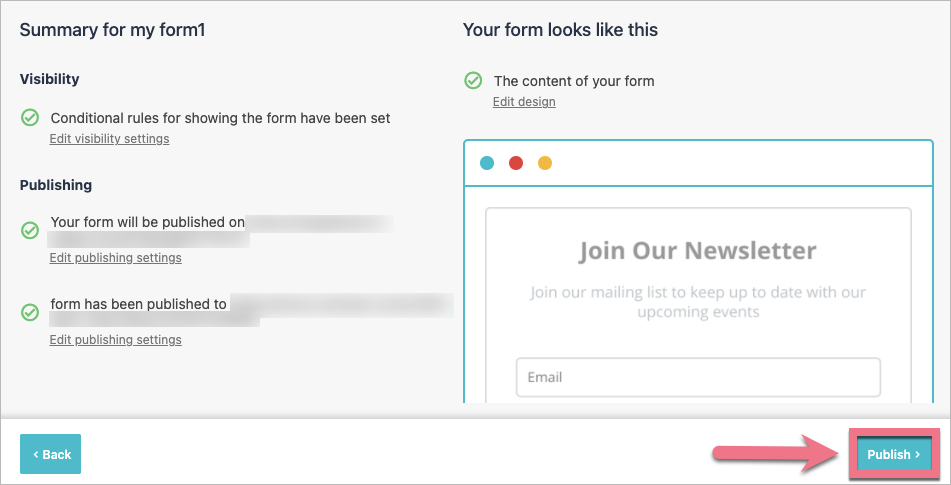
Task: Click the blue dot in preview window
Action: click(x=487, y=163)
